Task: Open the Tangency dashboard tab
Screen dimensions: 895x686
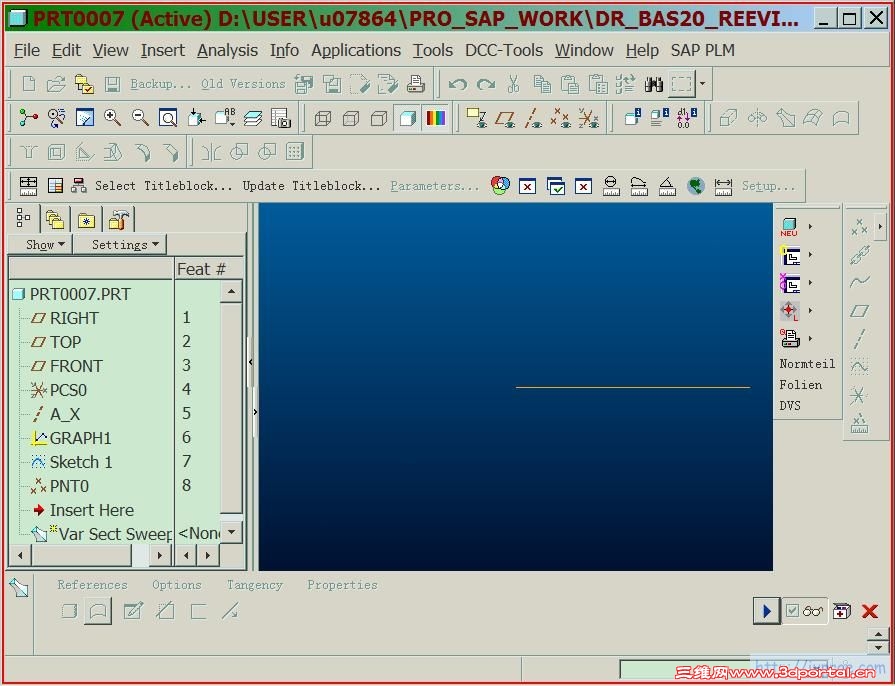Action: pos(255,585)
